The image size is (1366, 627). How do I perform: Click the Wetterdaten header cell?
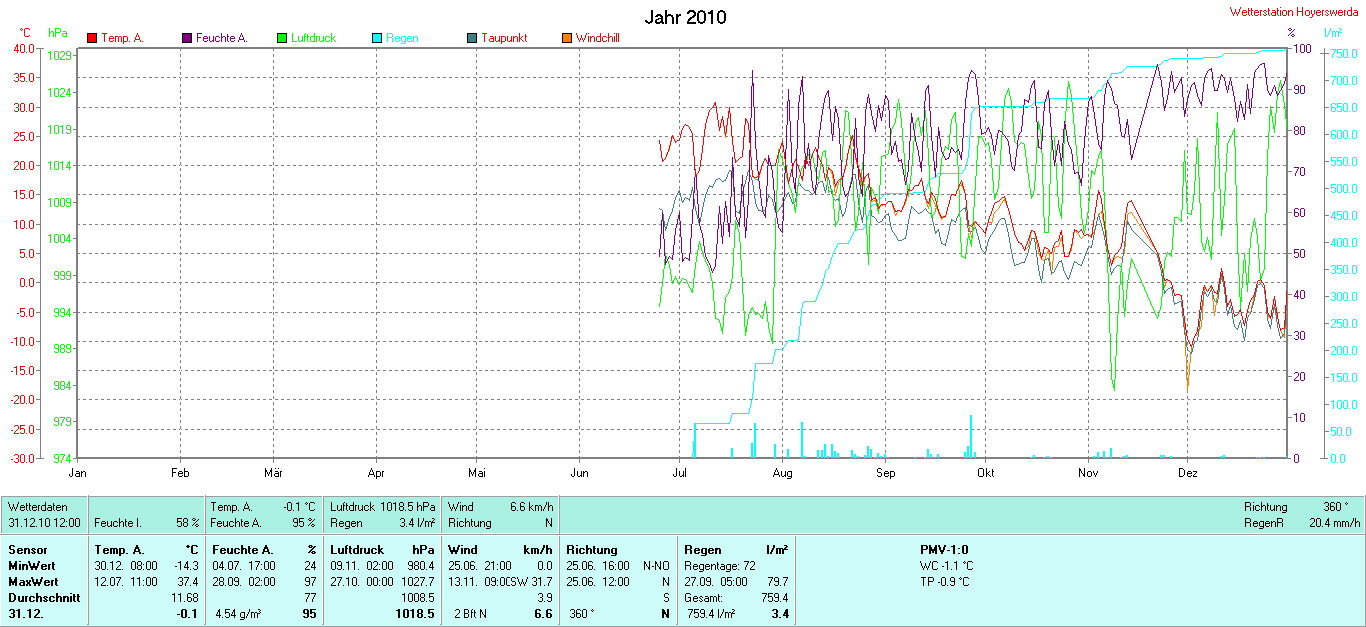tap(38, 507)
